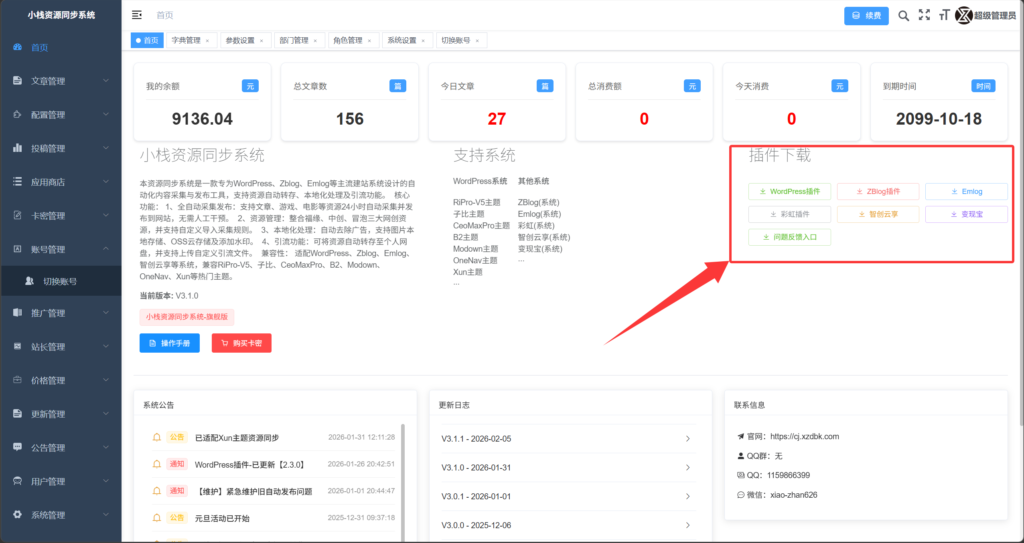Open announcement WordPress插件-已更新【2.3.0】
This screenshot has height=543, width=1024.
(x=250, y=465)
